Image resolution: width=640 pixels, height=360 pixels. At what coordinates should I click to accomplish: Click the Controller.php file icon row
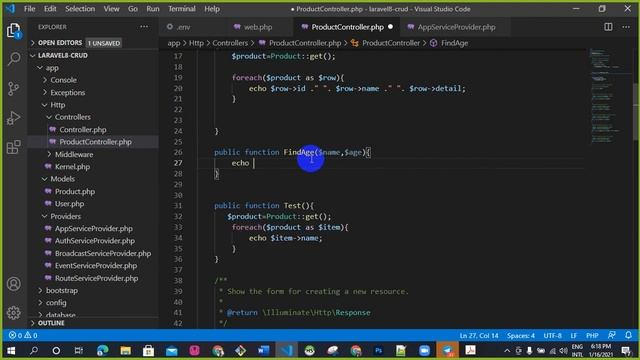(93, 129)
